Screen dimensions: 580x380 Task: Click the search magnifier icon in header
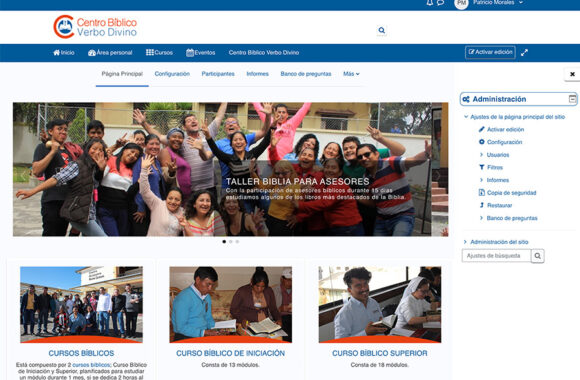click(x=382, y=30)
